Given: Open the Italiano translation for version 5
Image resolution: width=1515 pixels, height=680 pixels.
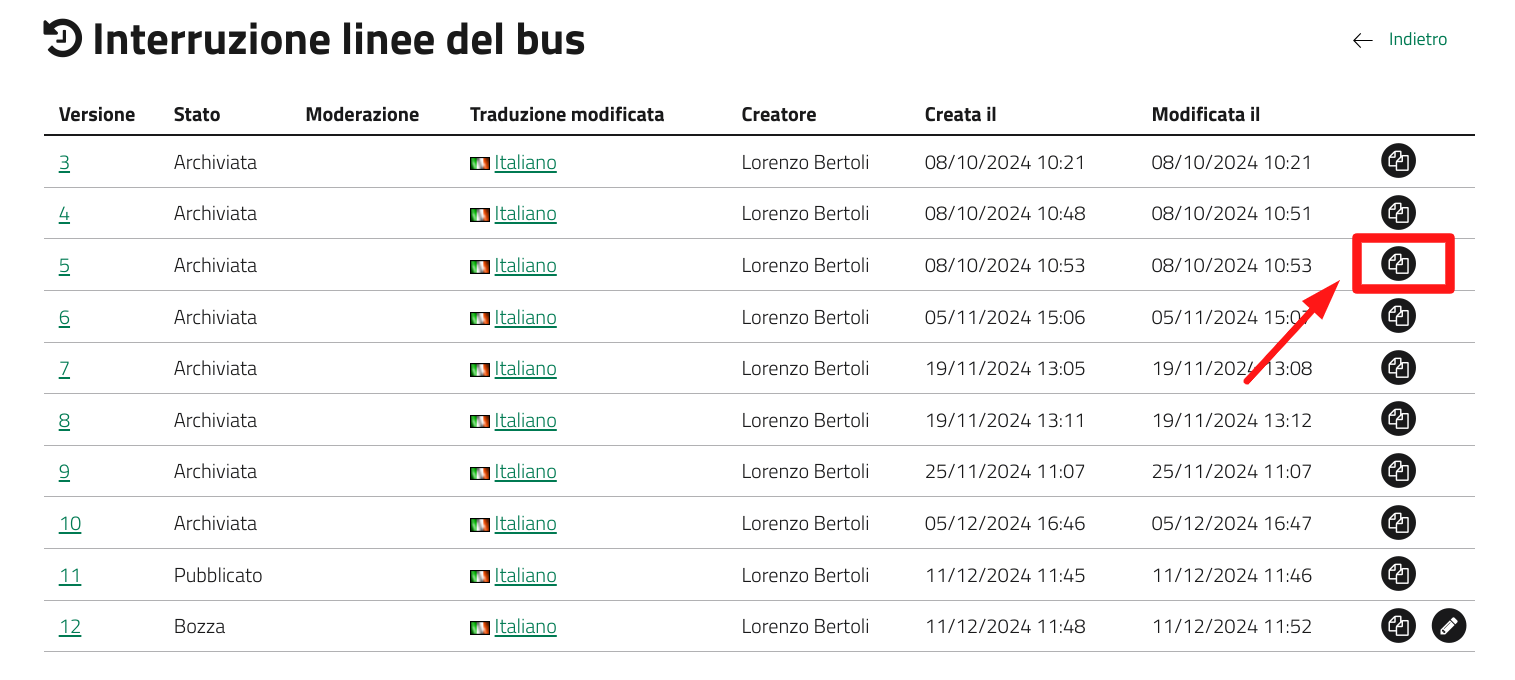Looking at the screenshot, I should click(x=525, y=266).
